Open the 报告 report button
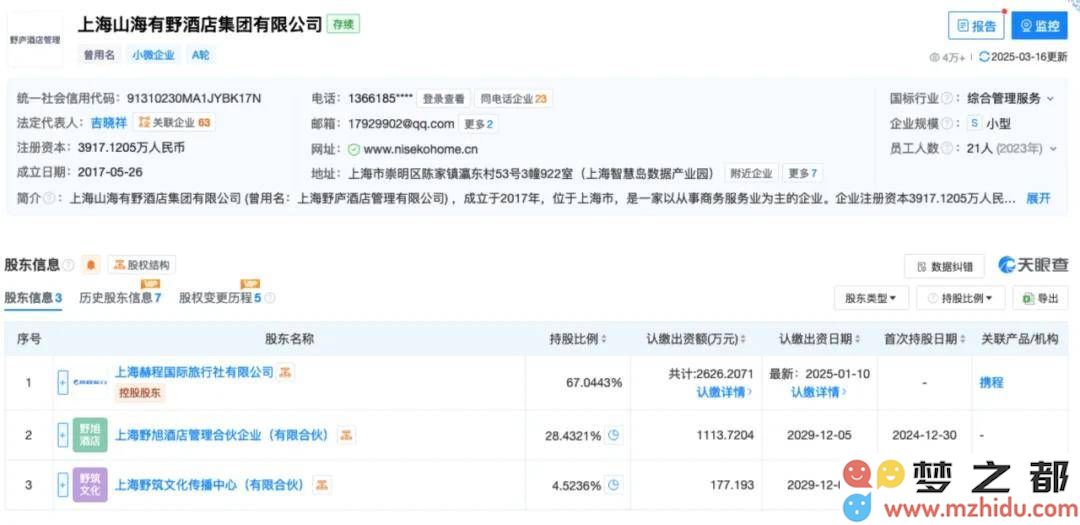 pos(976,25)
